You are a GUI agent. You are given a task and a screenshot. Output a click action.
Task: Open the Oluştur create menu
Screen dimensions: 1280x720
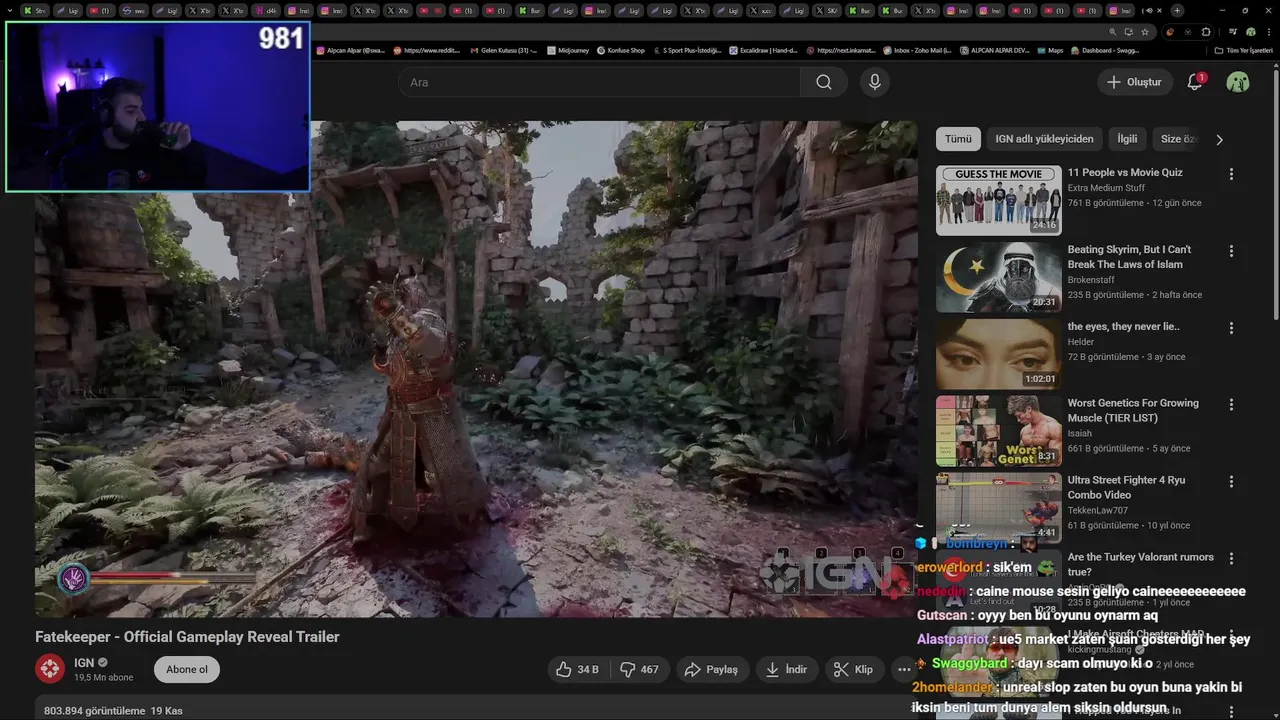(x=1134, y=82)
